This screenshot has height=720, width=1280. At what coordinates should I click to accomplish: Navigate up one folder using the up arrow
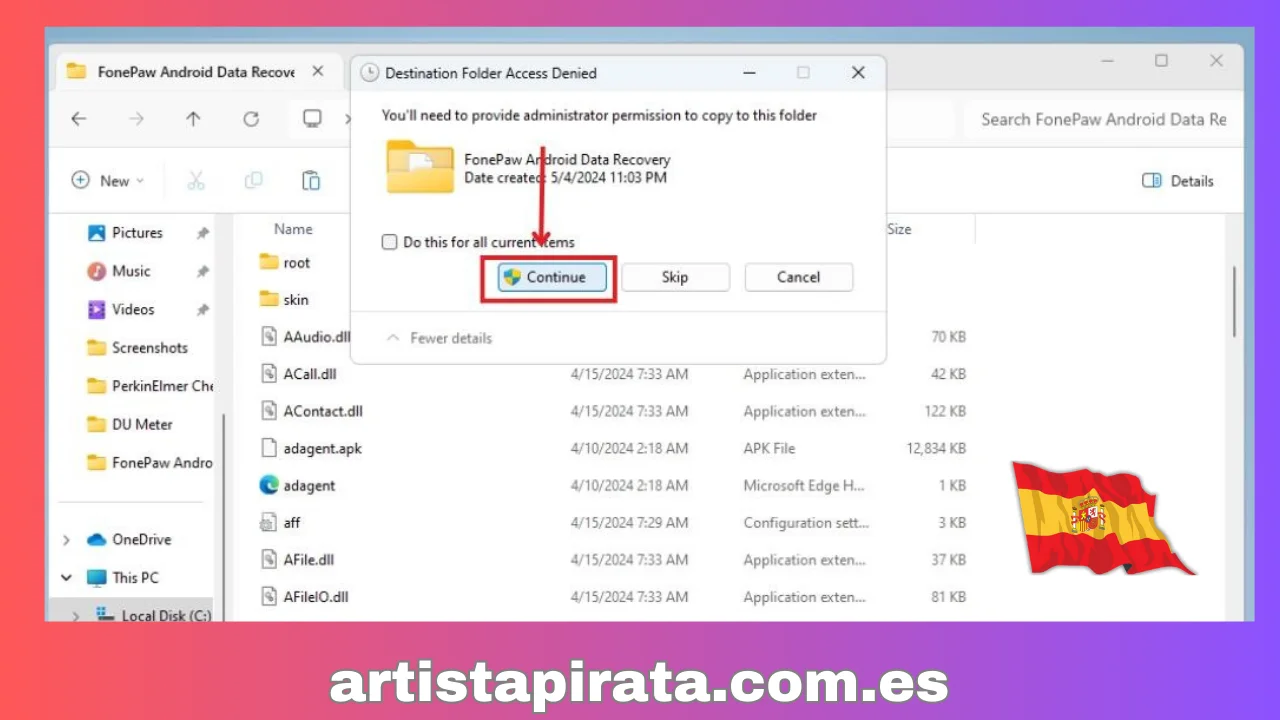click(192, 118)
